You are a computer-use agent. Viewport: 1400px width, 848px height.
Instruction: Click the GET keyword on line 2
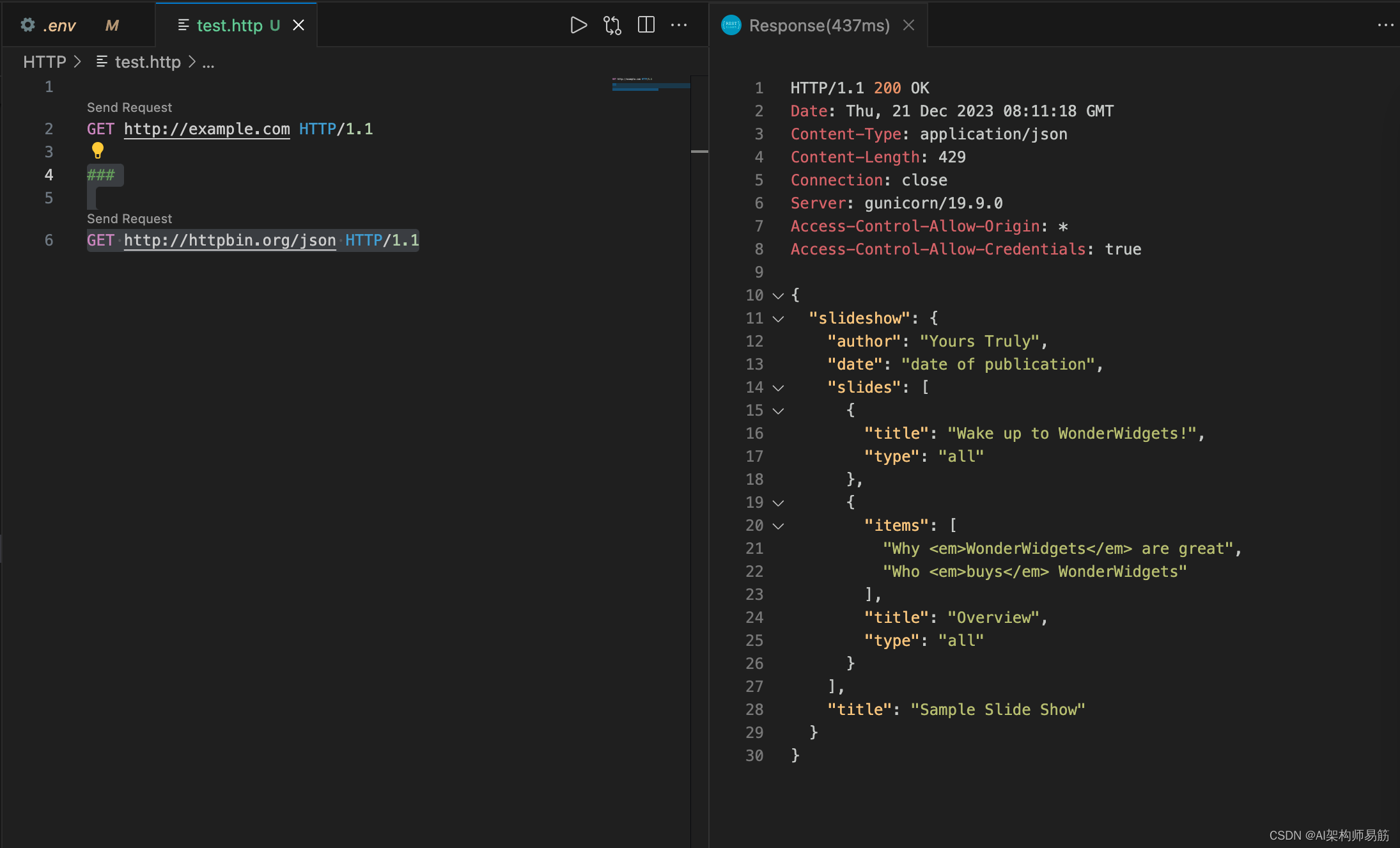(x=100, y=129)
